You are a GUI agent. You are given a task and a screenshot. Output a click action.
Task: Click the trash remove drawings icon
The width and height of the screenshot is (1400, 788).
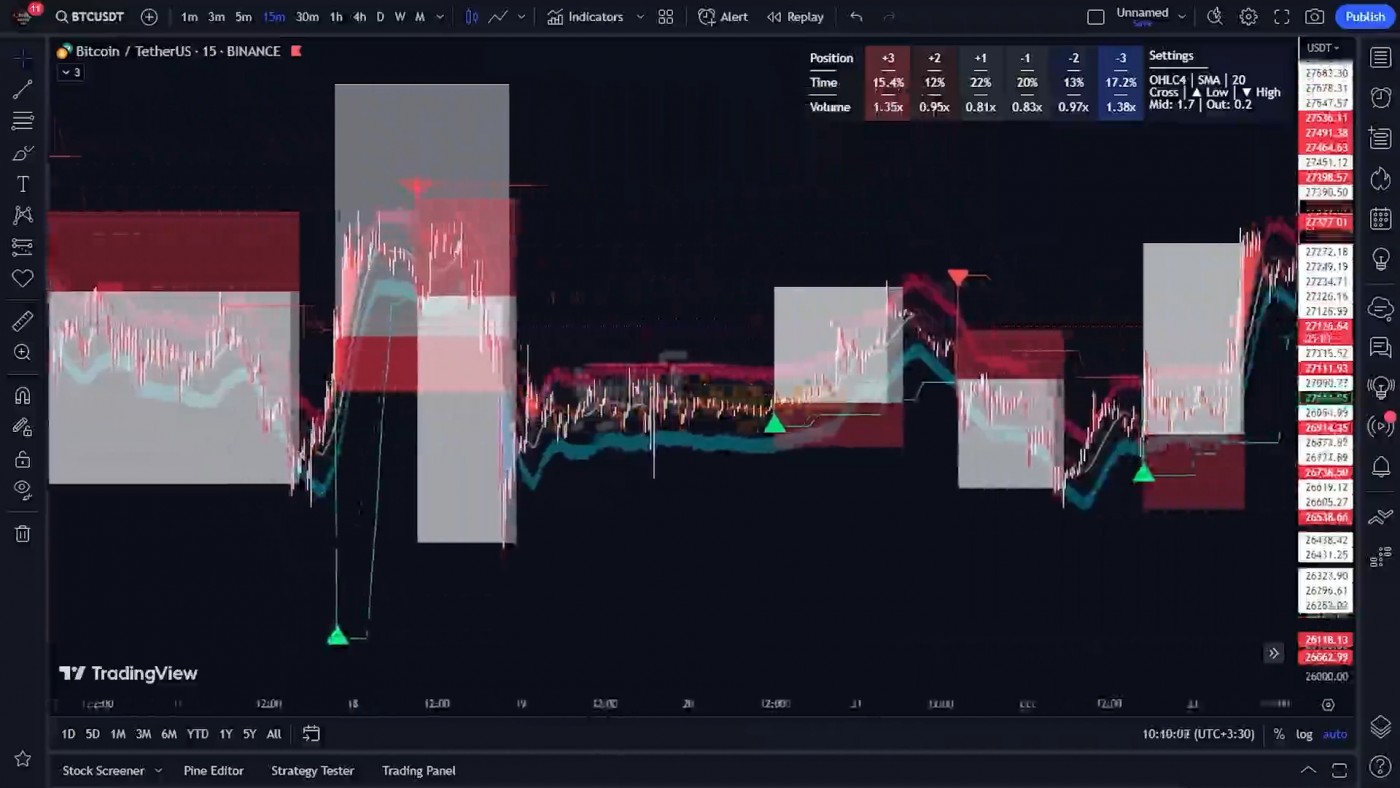(22, 534)
